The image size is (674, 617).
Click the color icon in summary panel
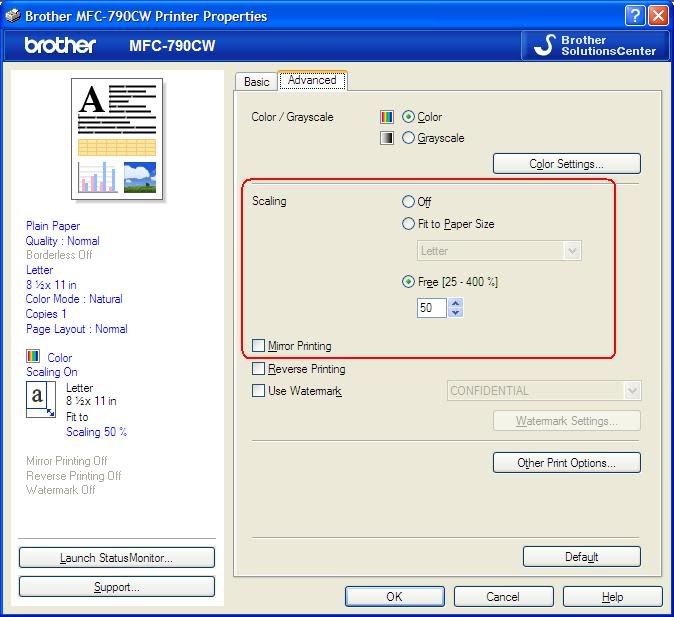pos(33,357)
